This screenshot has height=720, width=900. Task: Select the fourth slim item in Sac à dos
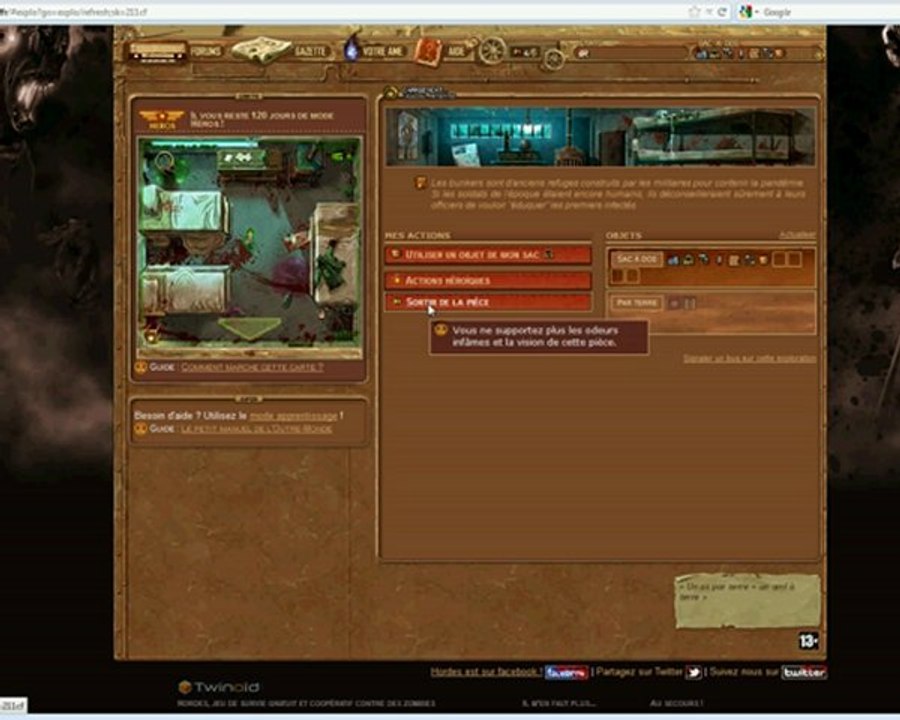click(719, 260)
